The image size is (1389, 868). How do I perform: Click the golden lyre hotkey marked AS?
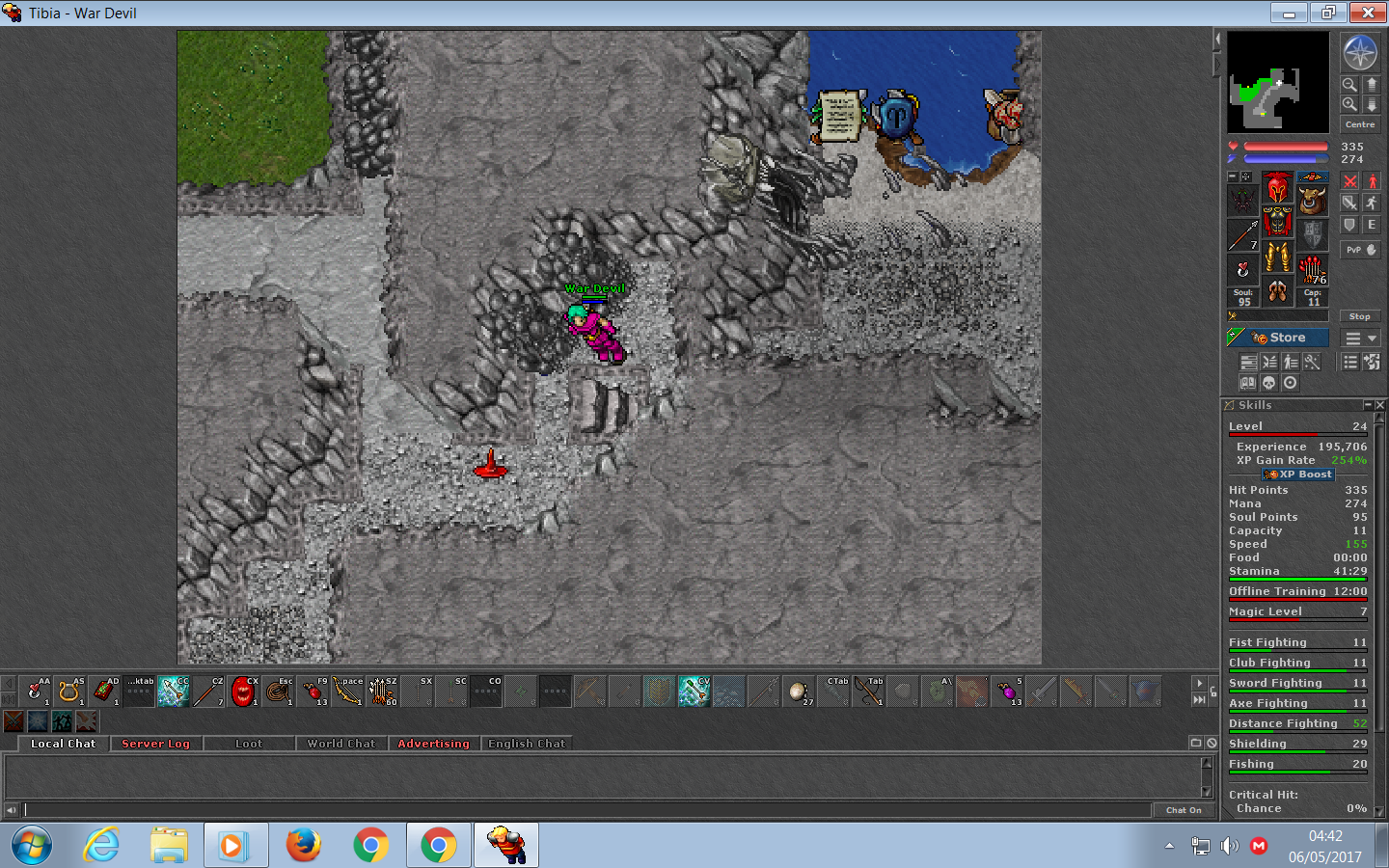pos(69,692)
